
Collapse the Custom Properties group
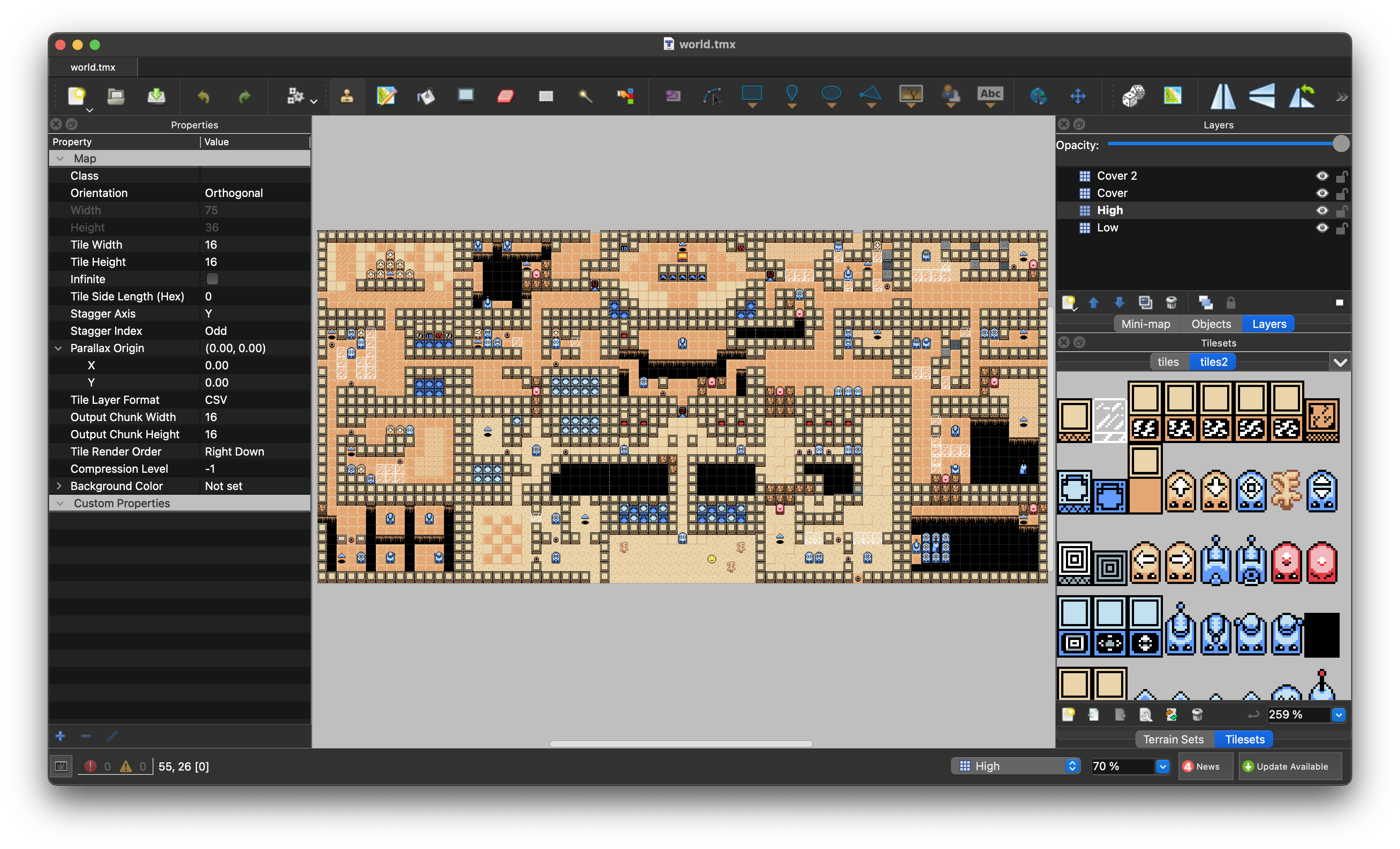60,503
